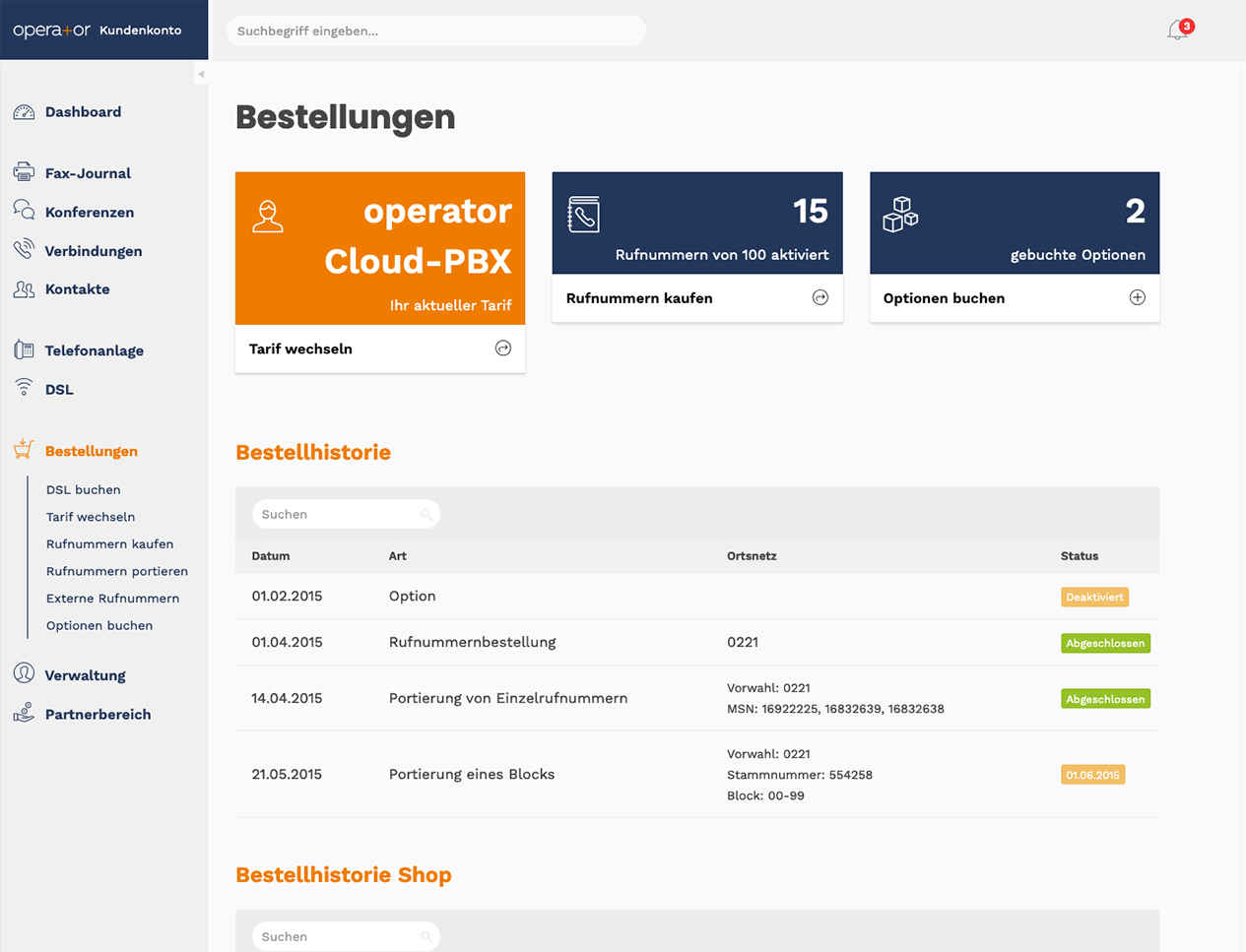The width and height of the screenshot is (1246, 952).
Task: Click Tarif wechseln button under tariff card
Action: pos(380,349)
